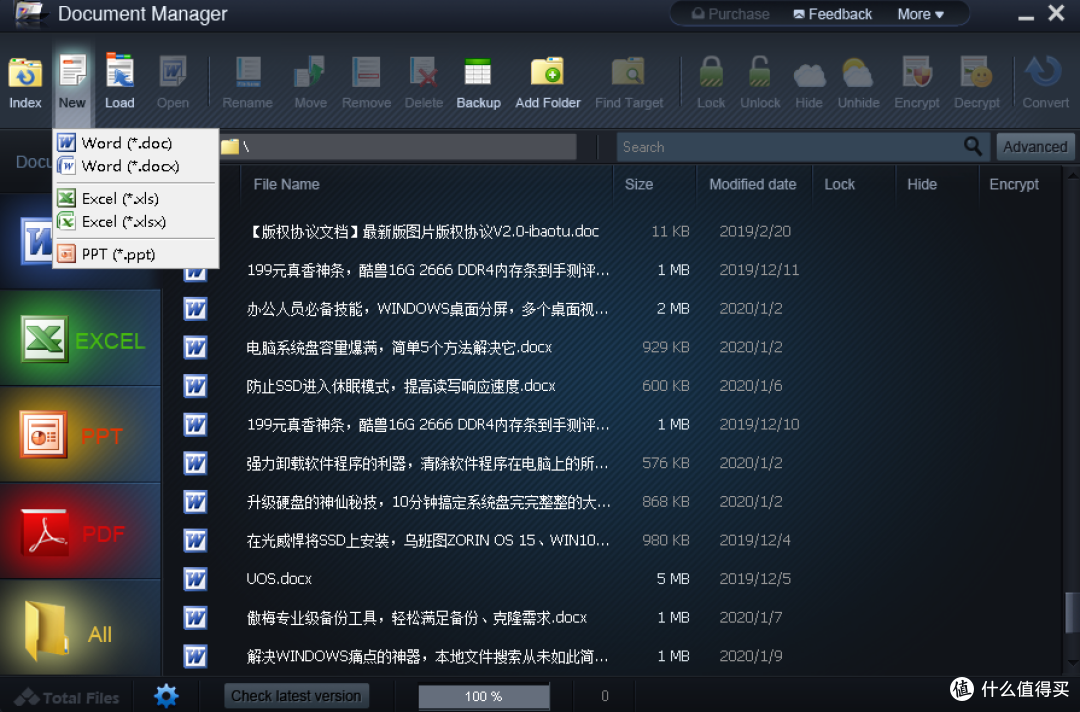The image size is (1080, 712).
Task: Click the Unlock padlock icon
Action: tap(760, 72)
